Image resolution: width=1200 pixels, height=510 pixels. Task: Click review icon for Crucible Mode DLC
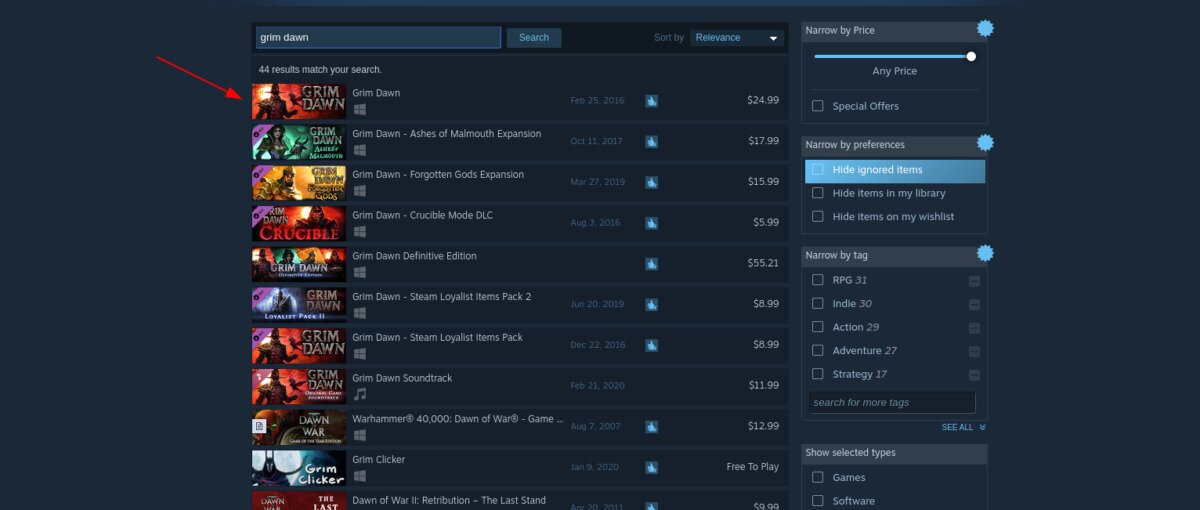click(x=651, y=223)
